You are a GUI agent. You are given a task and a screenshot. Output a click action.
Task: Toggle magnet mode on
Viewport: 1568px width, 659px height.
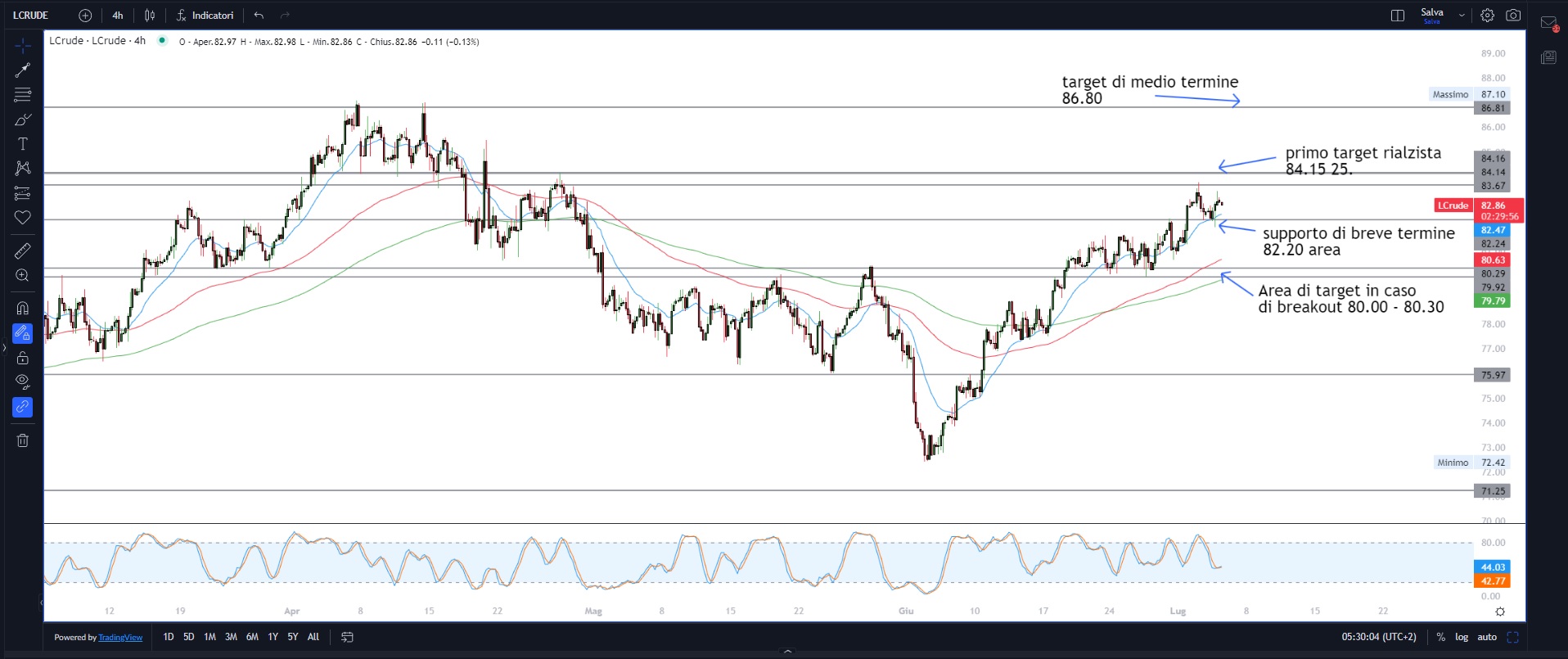tap(23, 309)
